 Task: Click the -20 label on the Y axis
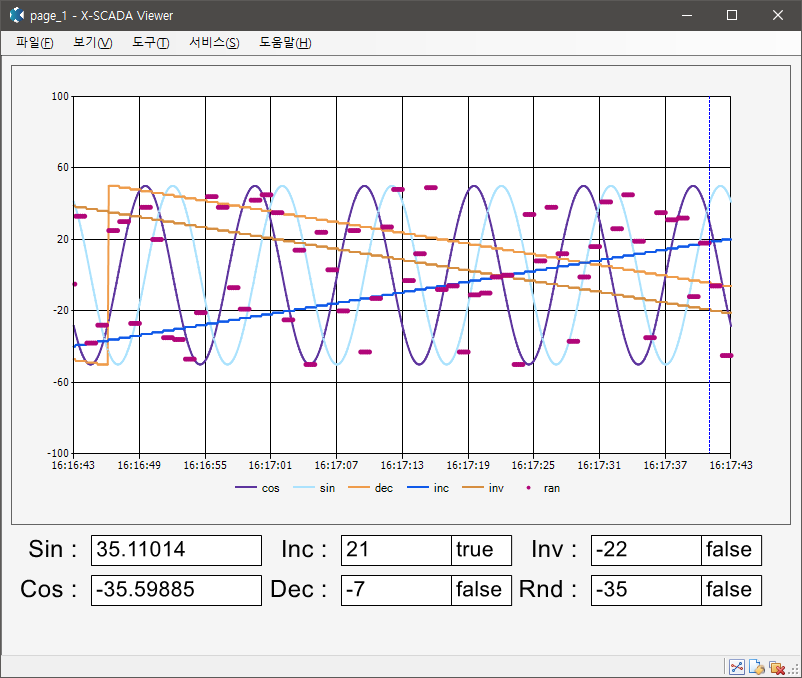click(61, 310)
